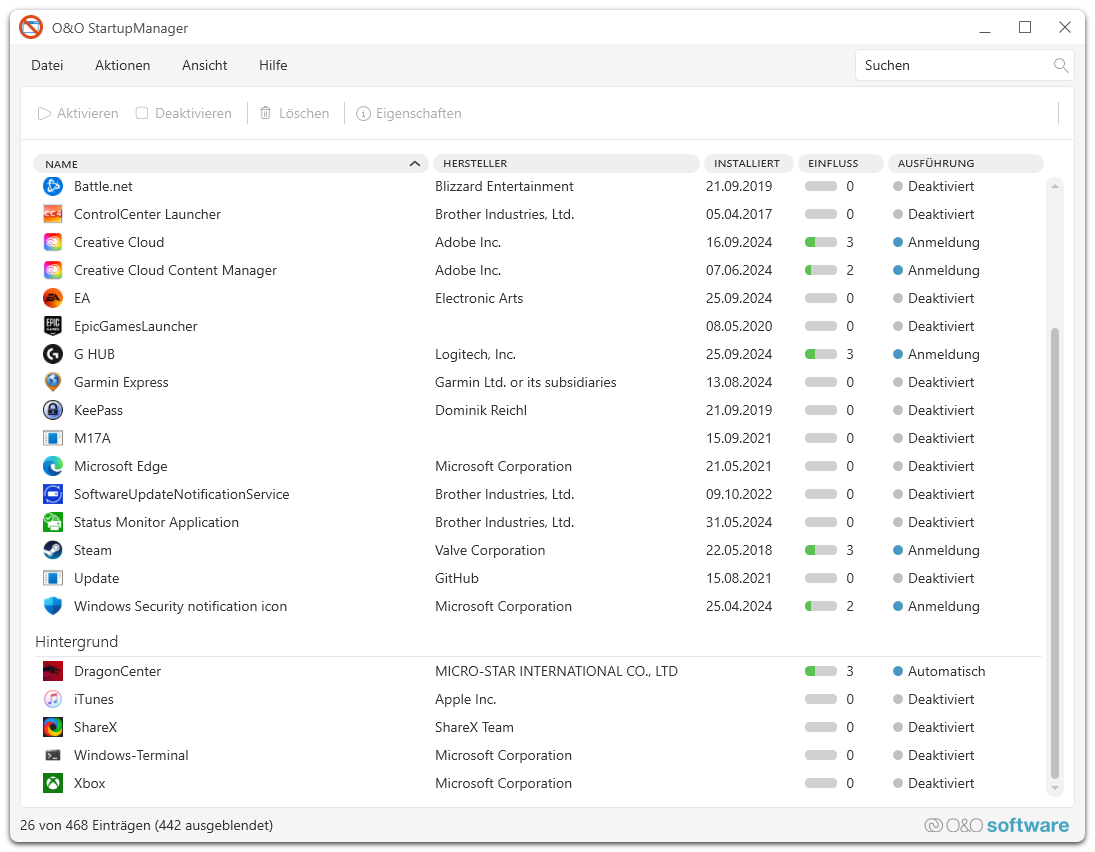Click the iTunes music icon
Screen dimensions: 1095x852
pos(53,699)
